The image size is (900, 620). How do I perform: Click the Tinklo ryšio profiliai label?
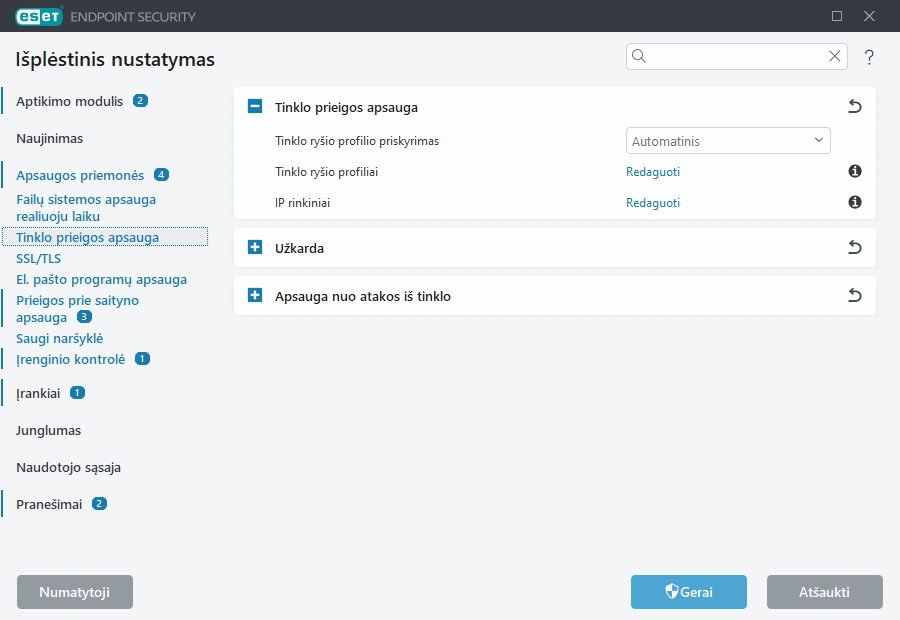click(x=327, y=172)
